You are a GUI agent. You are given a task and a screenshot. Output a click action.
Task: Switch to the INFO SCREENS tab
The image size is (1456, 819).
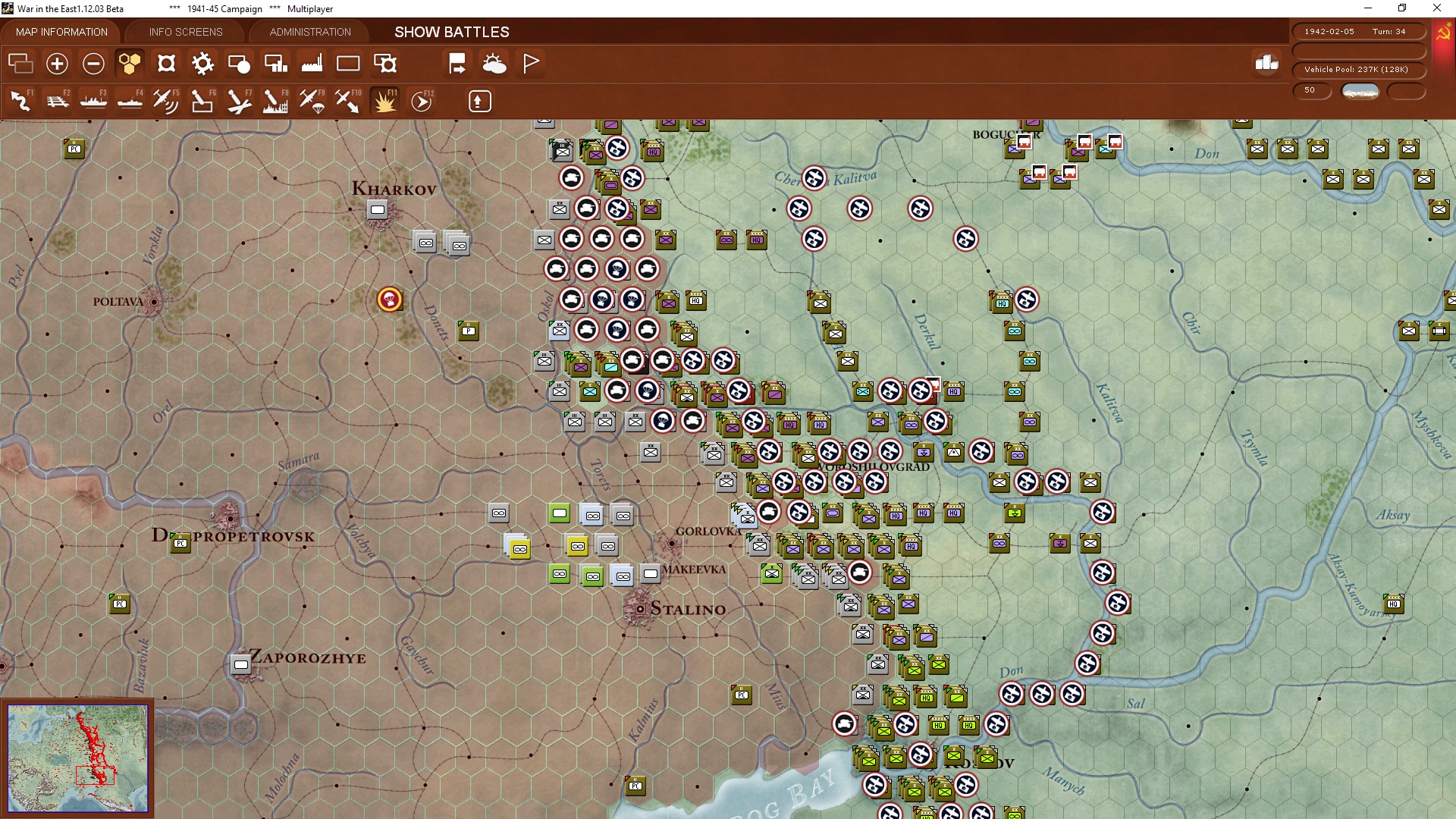186,32
